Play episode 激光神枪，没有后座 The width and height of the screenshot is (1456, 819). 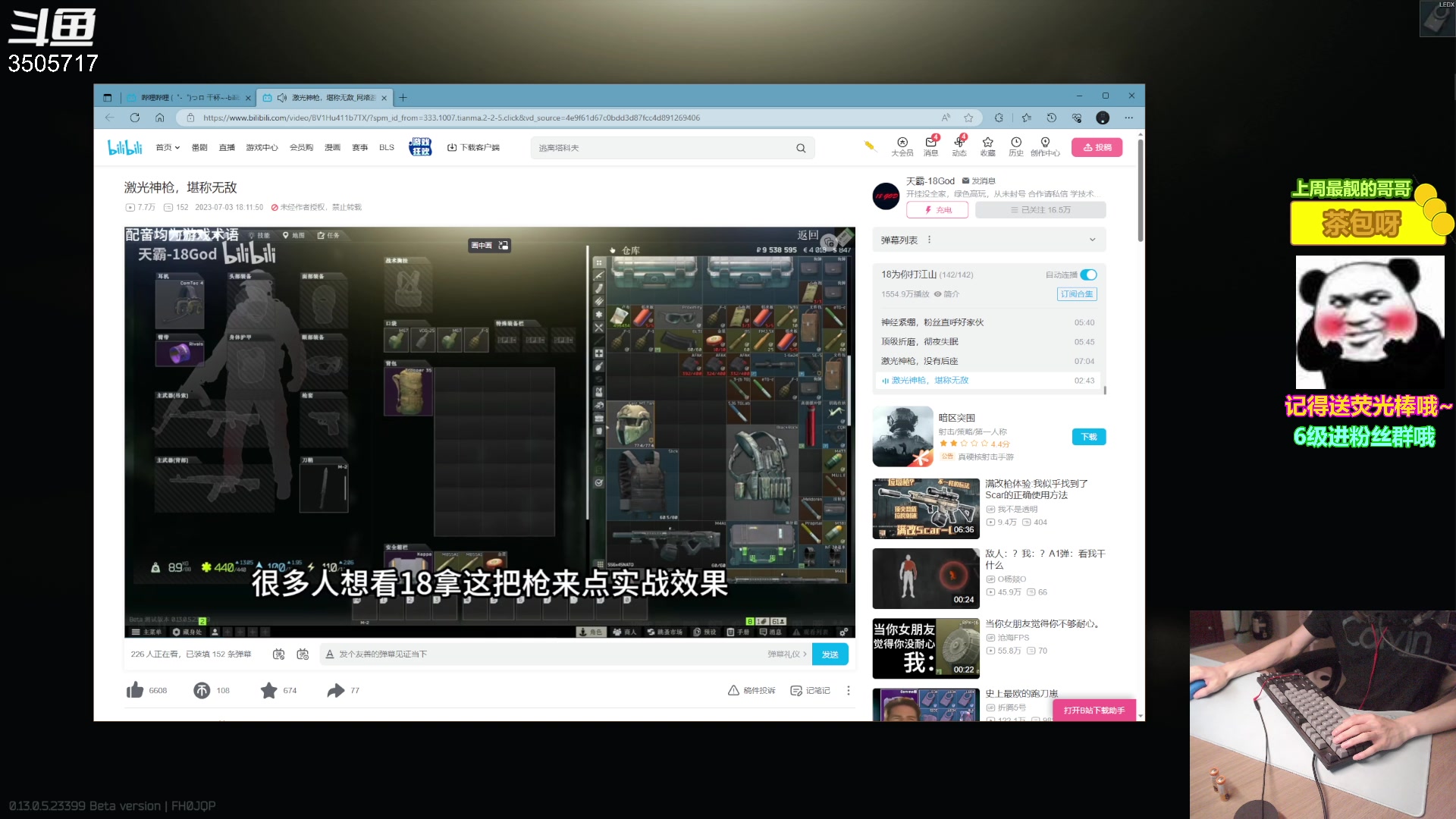[989, 361]
